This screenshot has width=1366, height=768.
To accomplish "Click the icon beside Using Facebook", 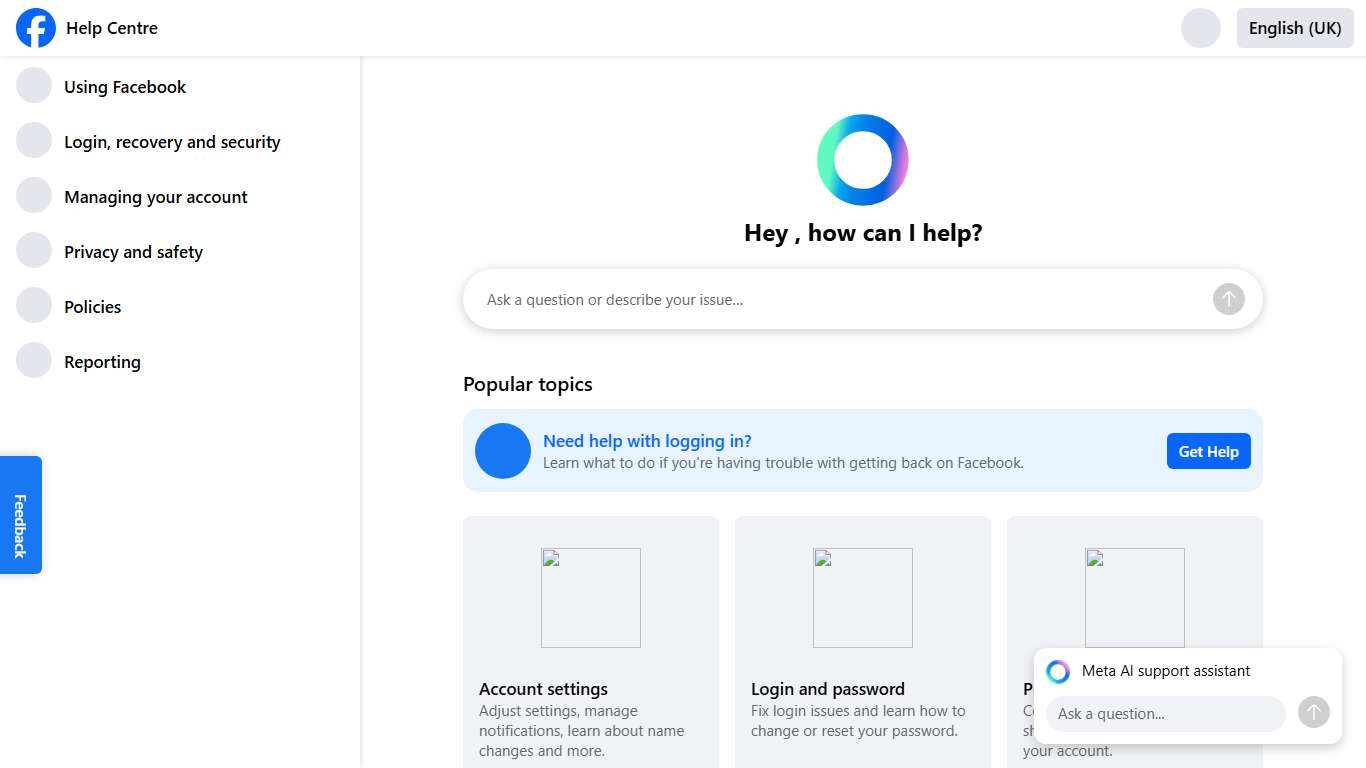I will point(34,86).
